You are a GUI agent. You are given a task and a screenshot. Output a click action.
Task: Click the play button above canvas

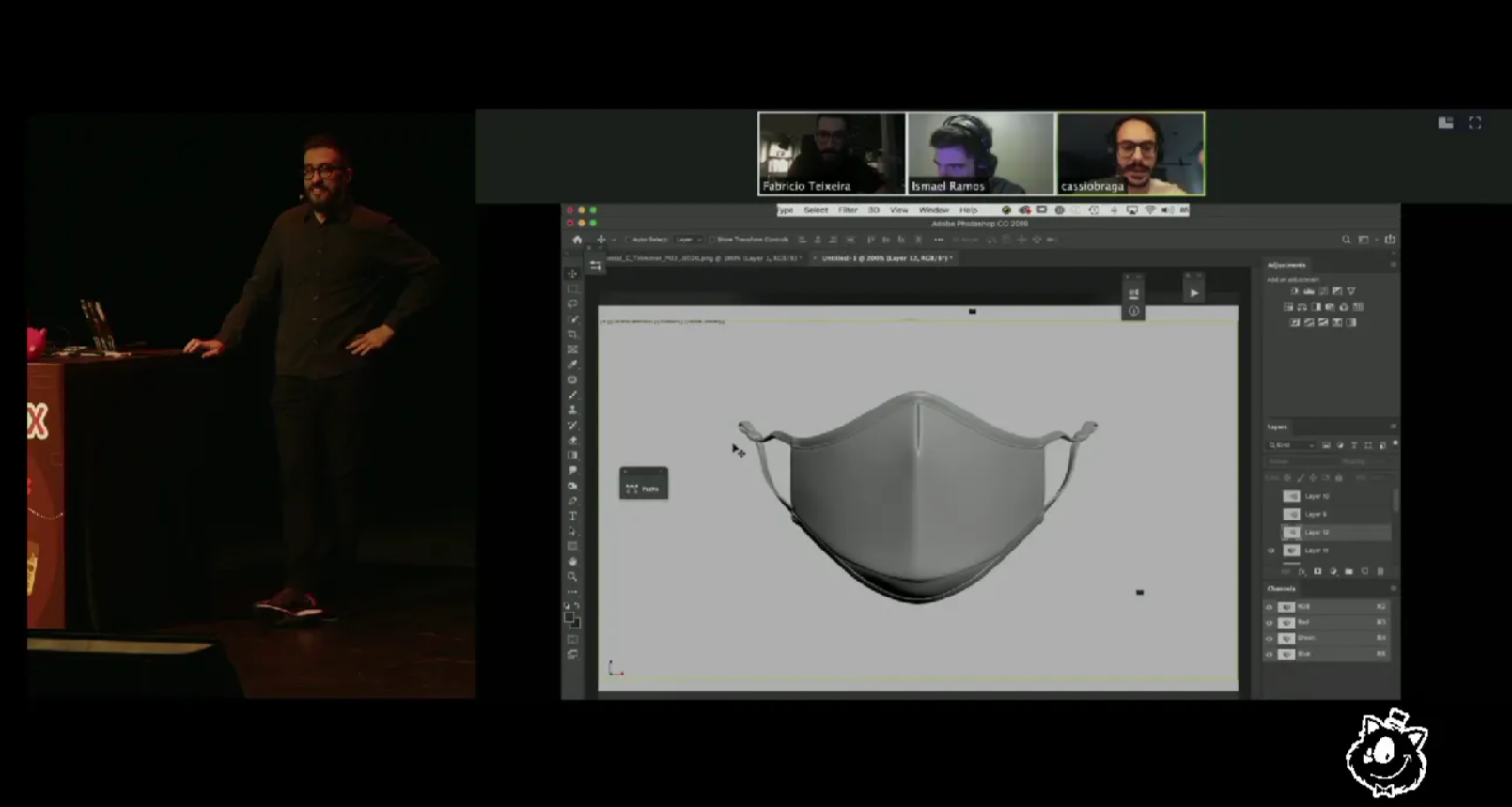(x=1193, y=293)
